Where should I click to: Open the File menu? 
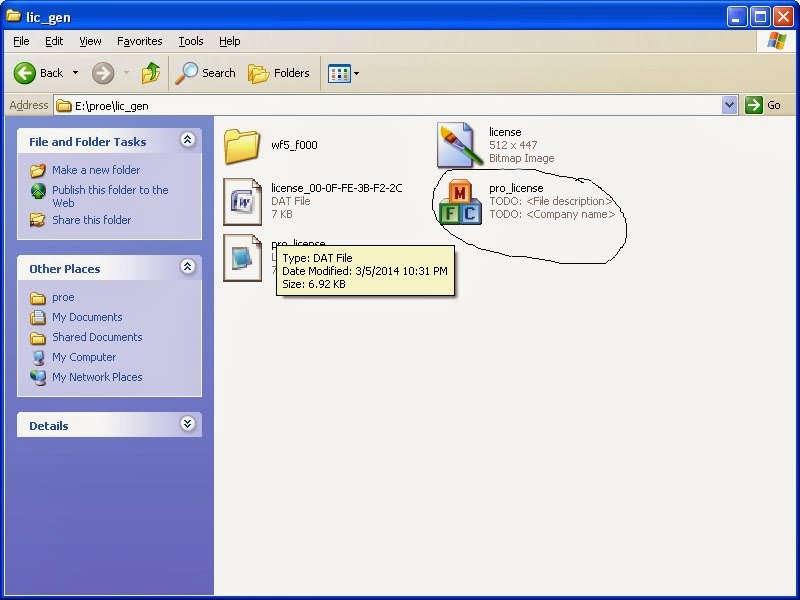(21, 41)
